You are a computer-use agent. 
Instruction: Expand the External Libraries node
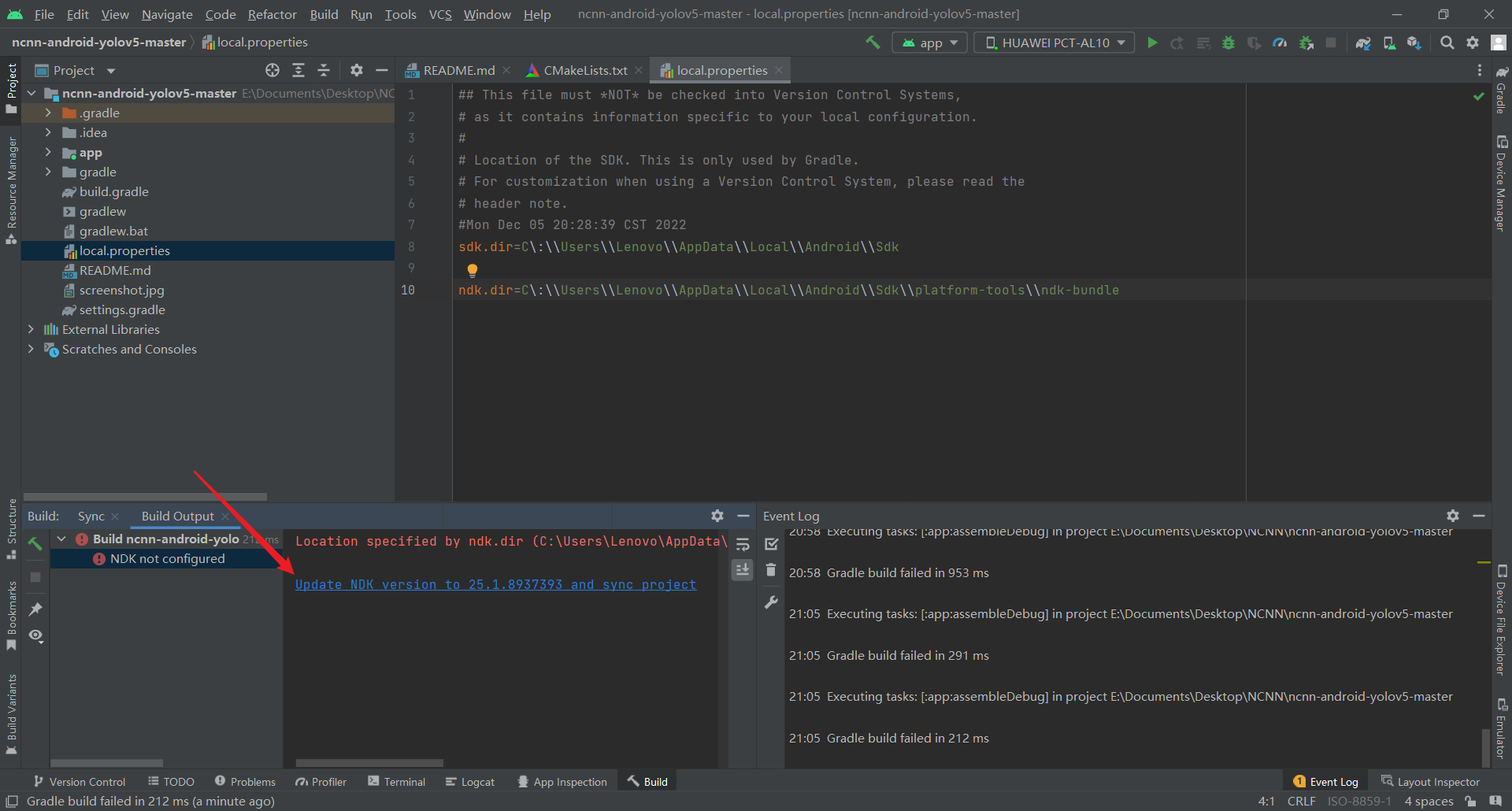coord(31,329)
